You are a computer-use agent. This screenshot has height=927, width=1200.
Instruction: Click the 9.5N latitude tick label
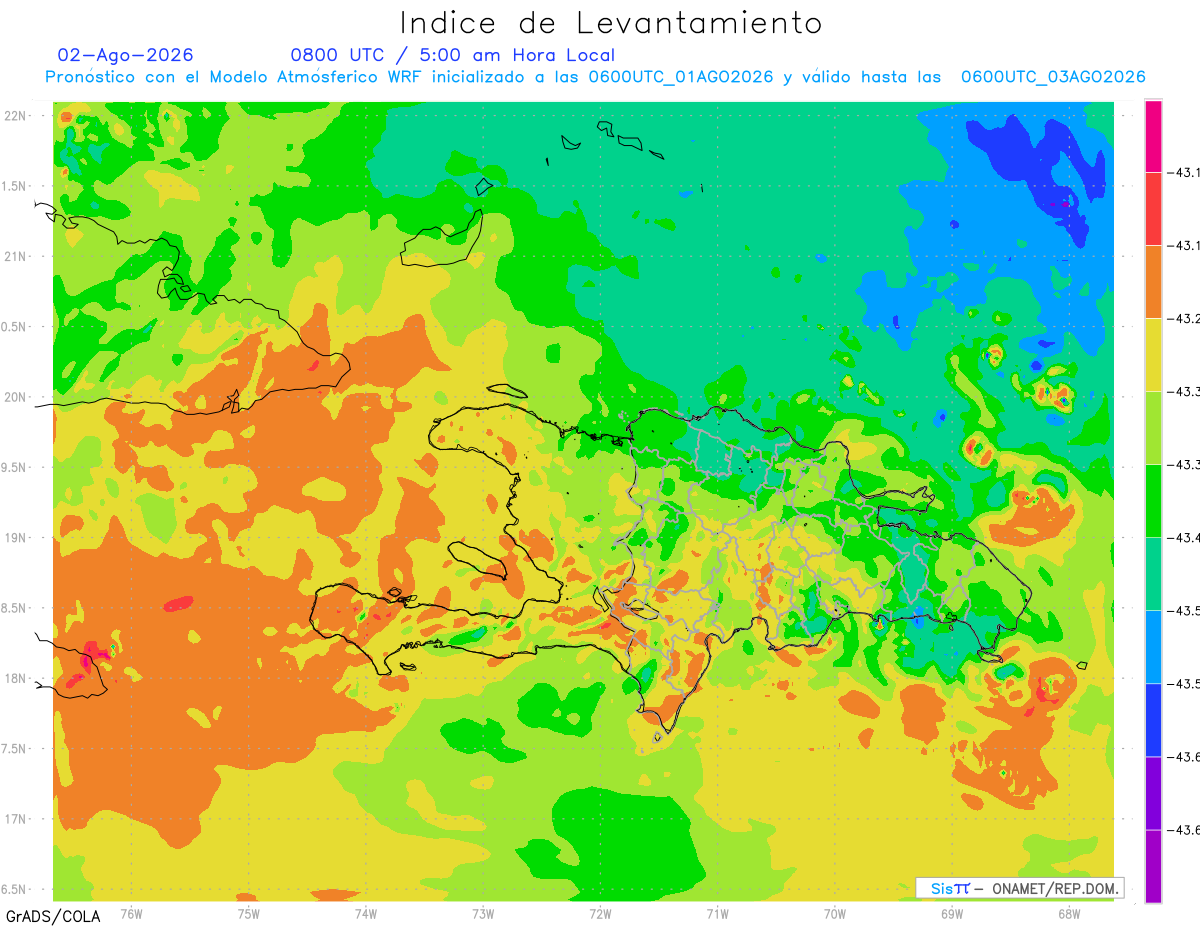13,467
